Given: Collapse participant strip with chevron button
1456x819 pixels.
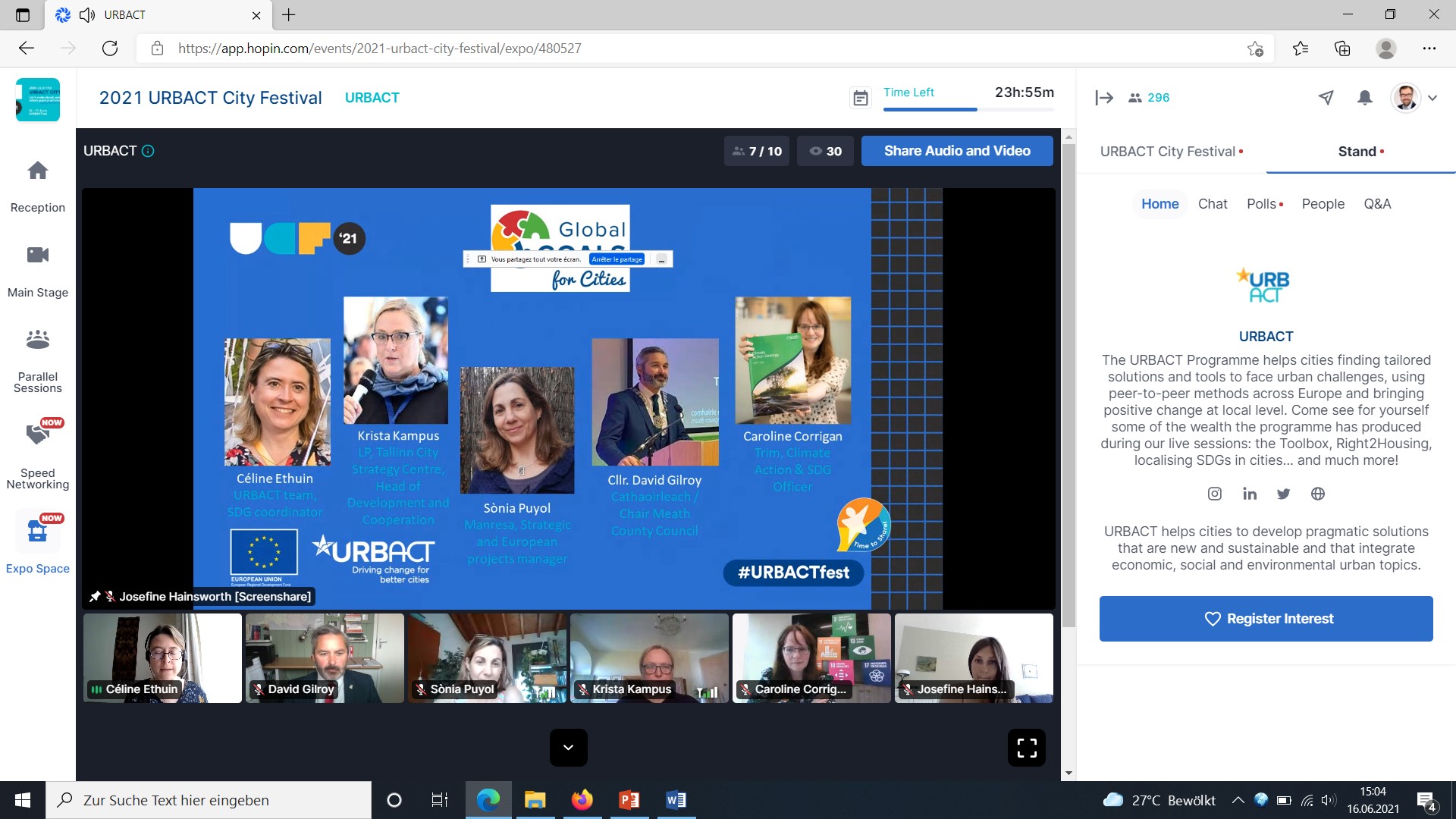Looking at the screenshot, I should tap(568, 748).
